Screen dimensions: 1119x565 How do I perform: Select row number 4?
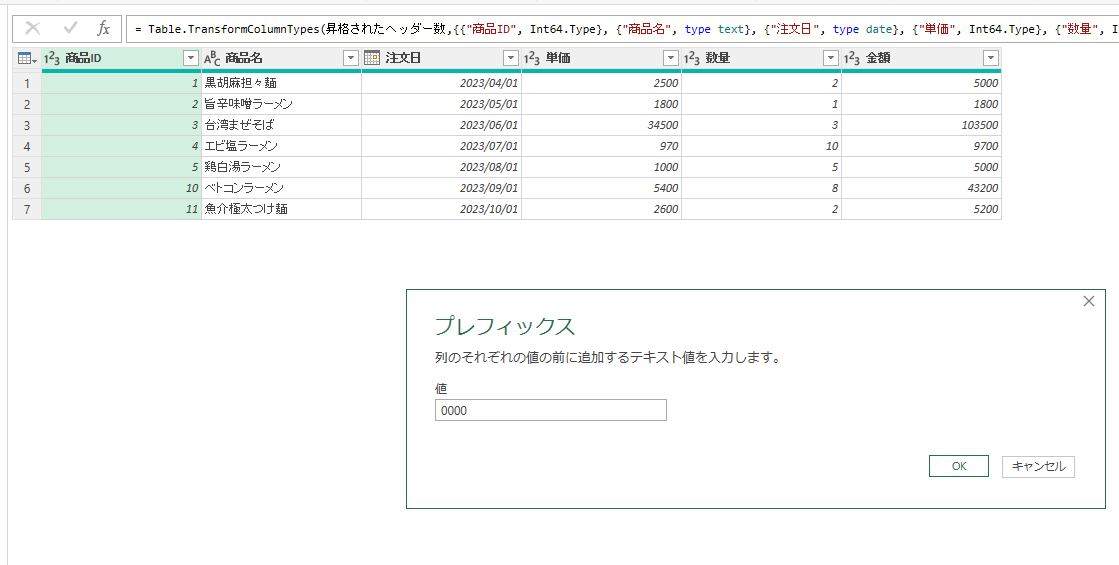click(x=27, y=146)
